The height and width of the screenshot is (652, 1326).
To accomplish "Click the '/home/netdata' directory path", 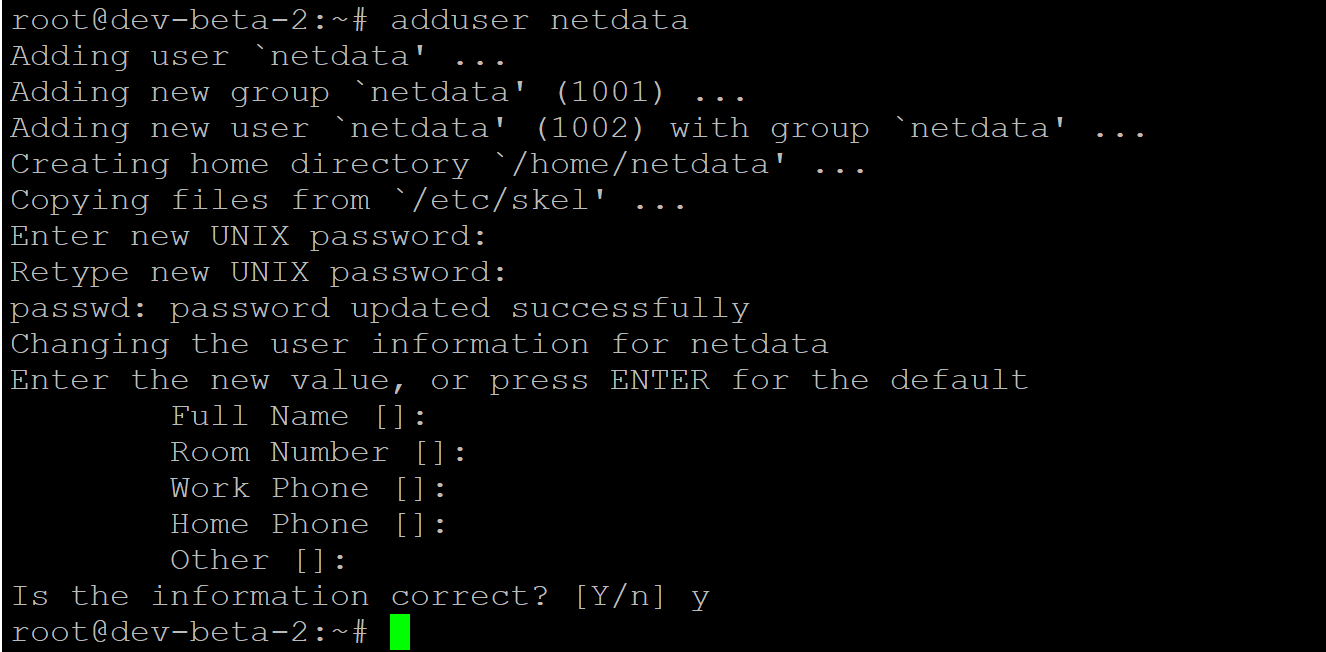I will pyautogui.click(x=639, y=164).
